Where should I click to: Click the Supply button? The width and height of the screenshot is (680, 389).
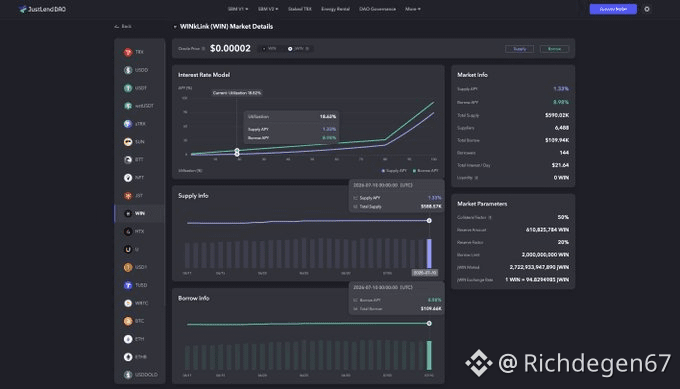coord(520,49)
